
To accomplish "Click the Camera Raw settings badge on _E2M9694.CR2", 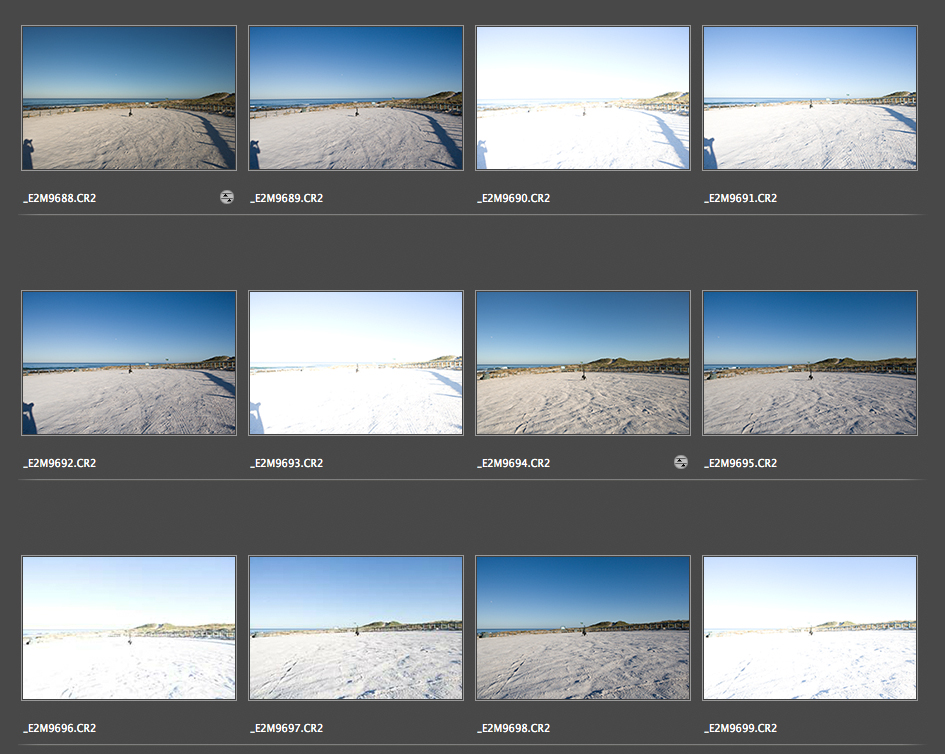I will pos(681,463).
